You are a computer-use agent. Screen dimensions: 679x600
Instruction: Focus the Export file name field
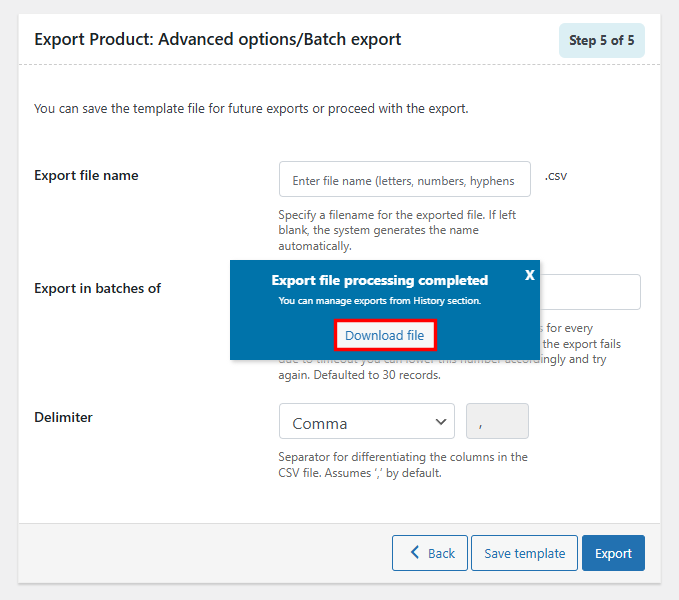[x=404, y=180]
